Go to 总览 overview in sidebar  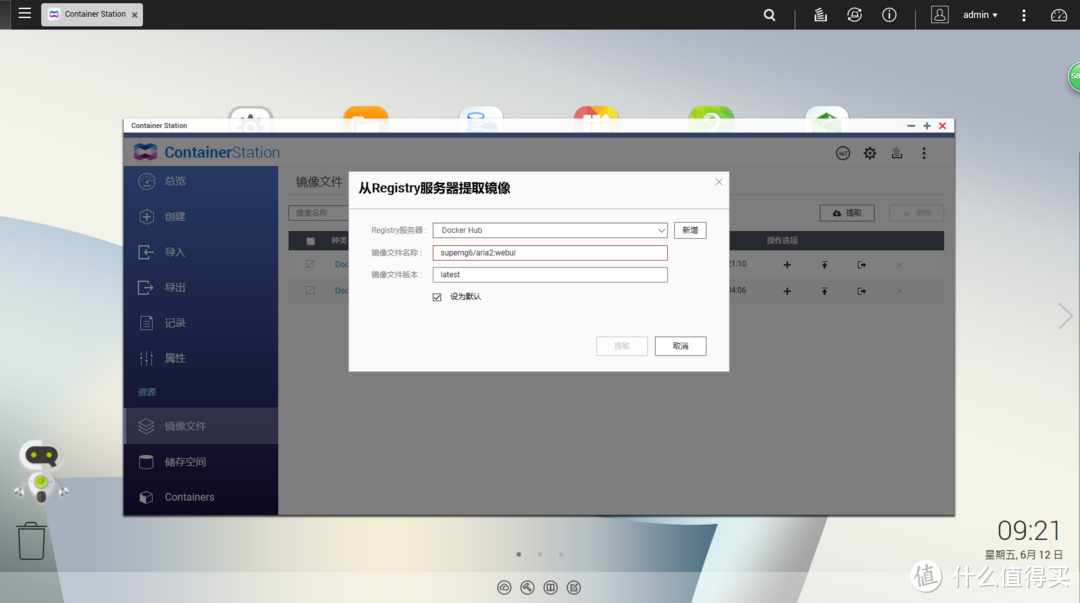coord(201,181)
